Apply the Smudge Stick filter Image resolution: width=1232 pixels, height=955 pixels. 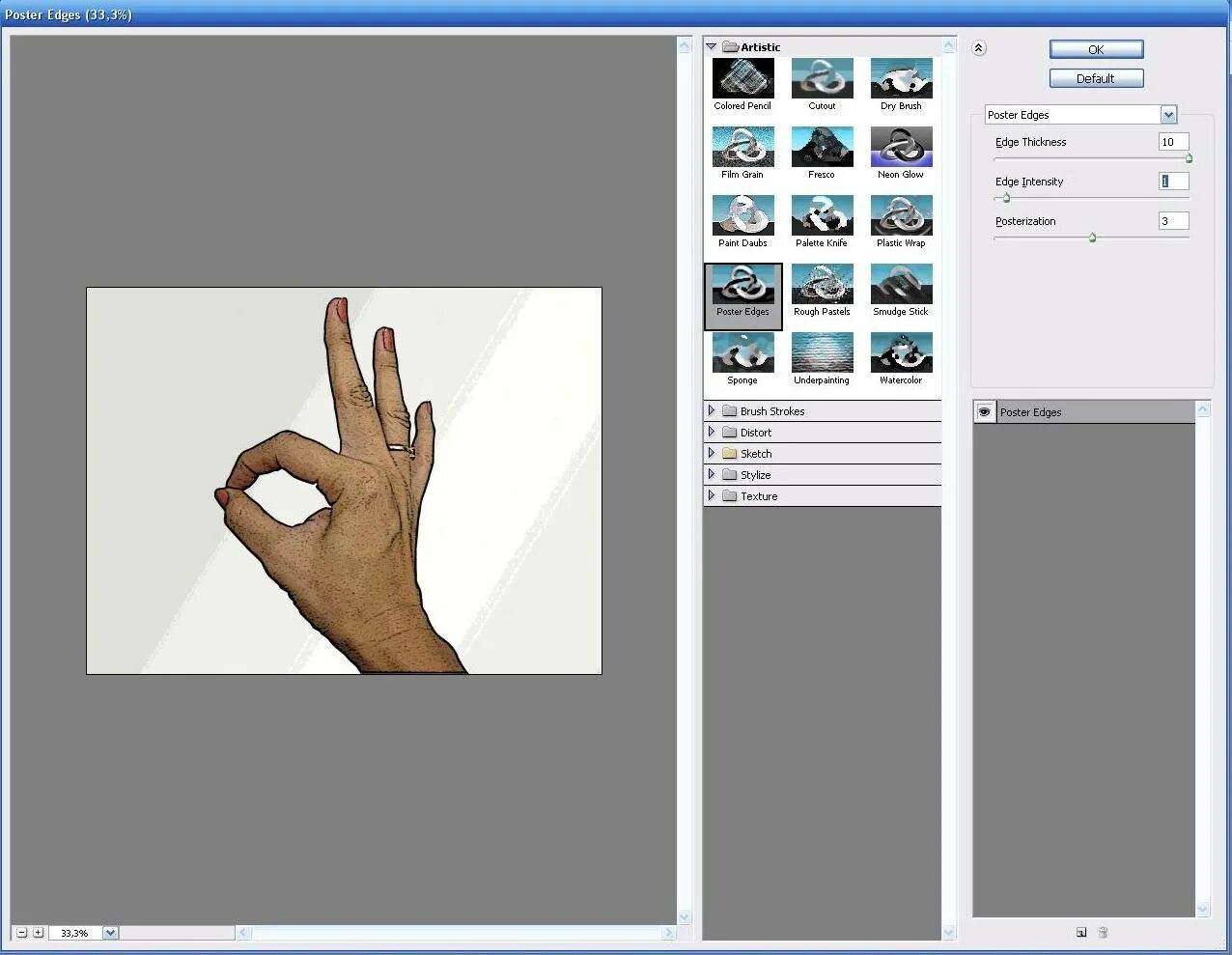point(901,284)
